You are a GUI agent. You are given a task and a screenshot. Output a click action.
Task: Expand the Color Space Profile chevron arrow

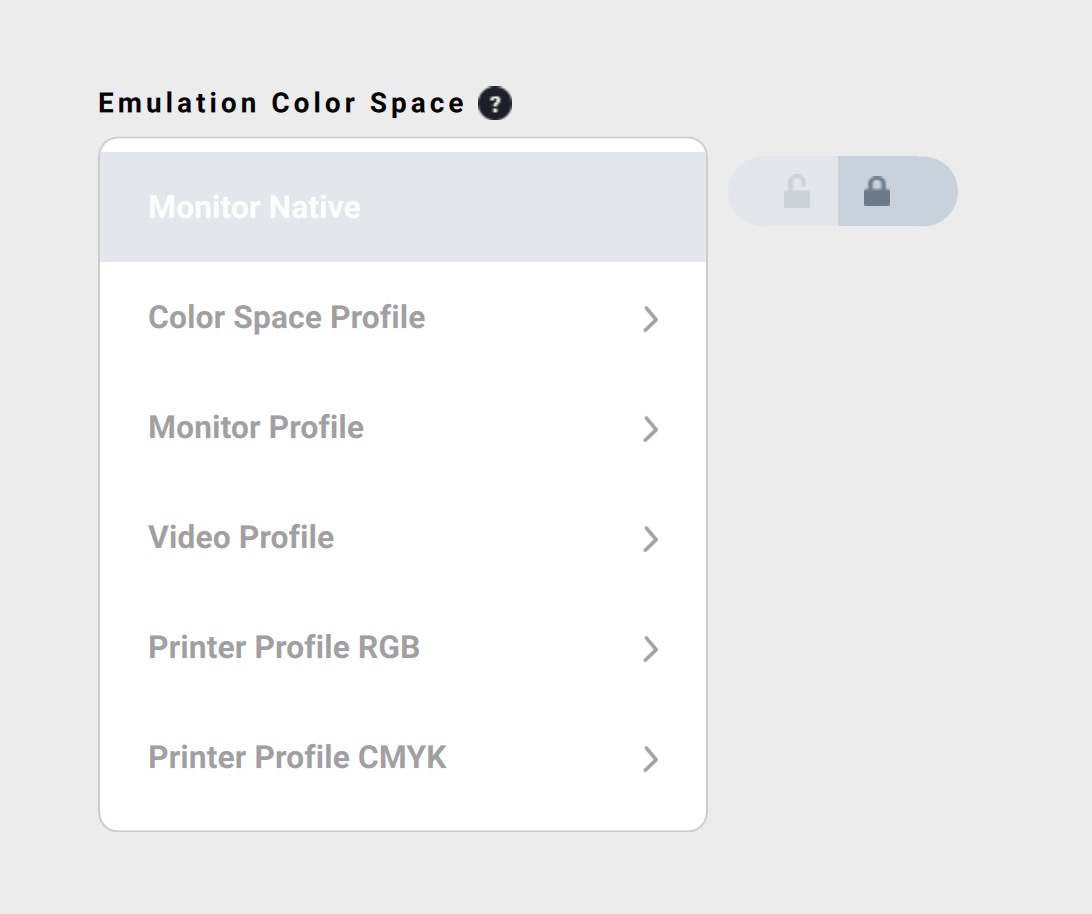650,319
